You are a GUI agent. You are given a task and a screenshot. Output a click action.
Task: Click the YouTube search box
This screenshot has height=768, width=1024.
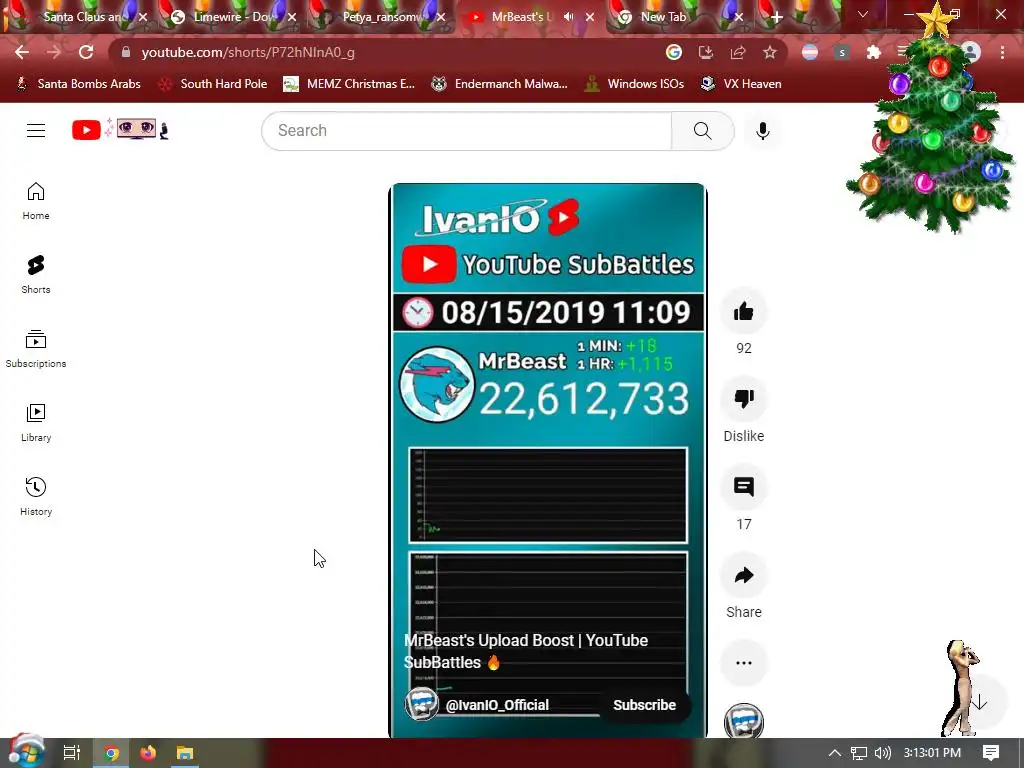pos(466,131)
